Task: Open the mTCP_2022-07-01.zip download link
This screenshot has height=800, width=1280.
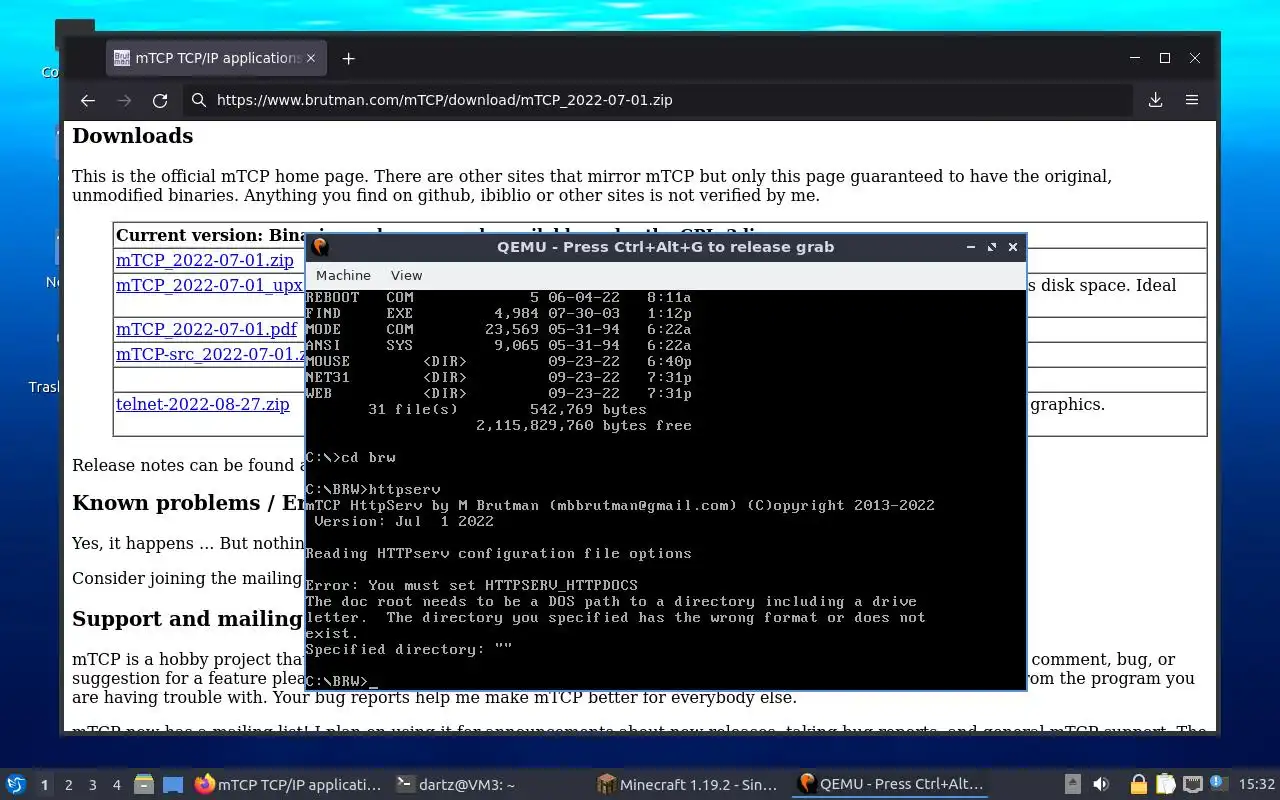Action: [x=205, y=260]
